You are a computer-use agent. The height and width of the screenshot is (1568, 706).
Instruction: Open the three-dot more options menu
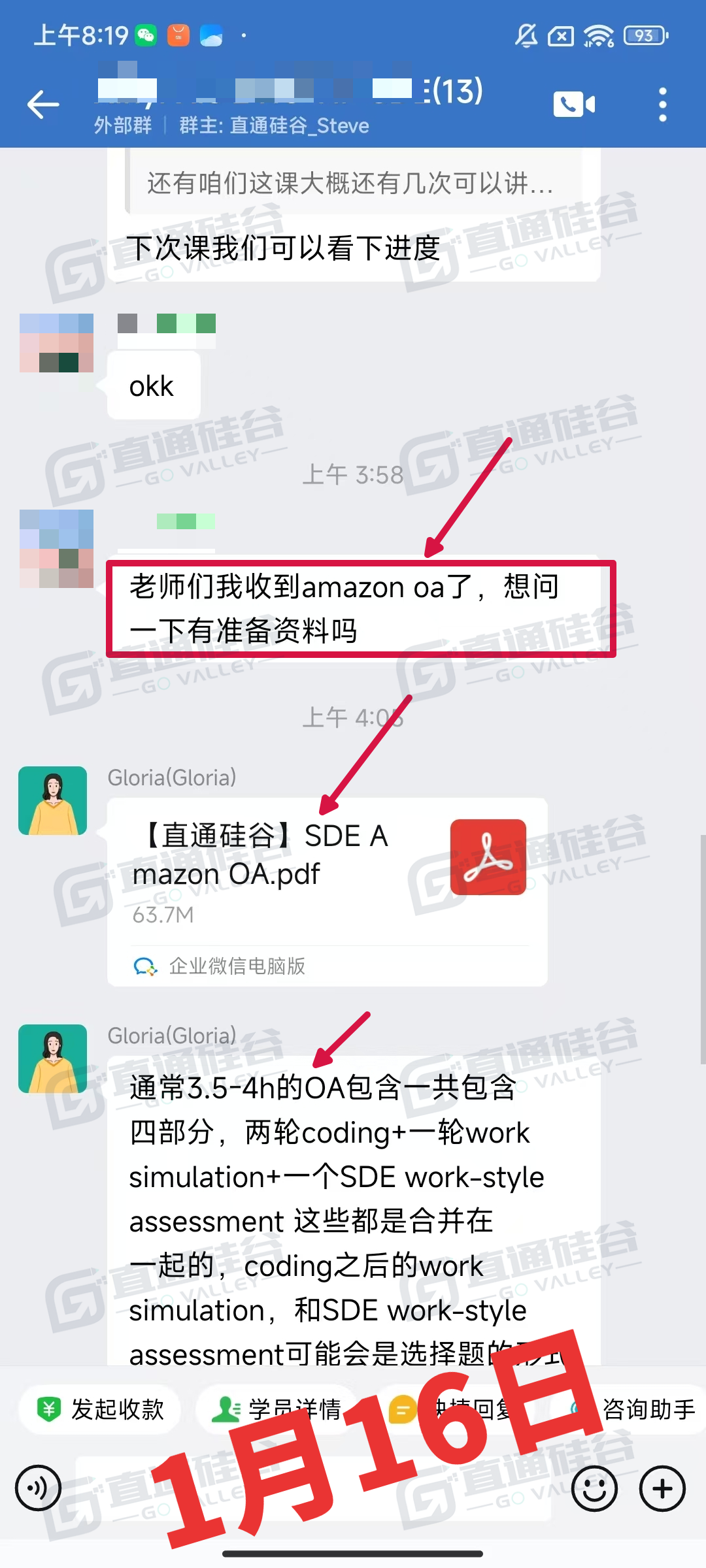tap(663, 105)
